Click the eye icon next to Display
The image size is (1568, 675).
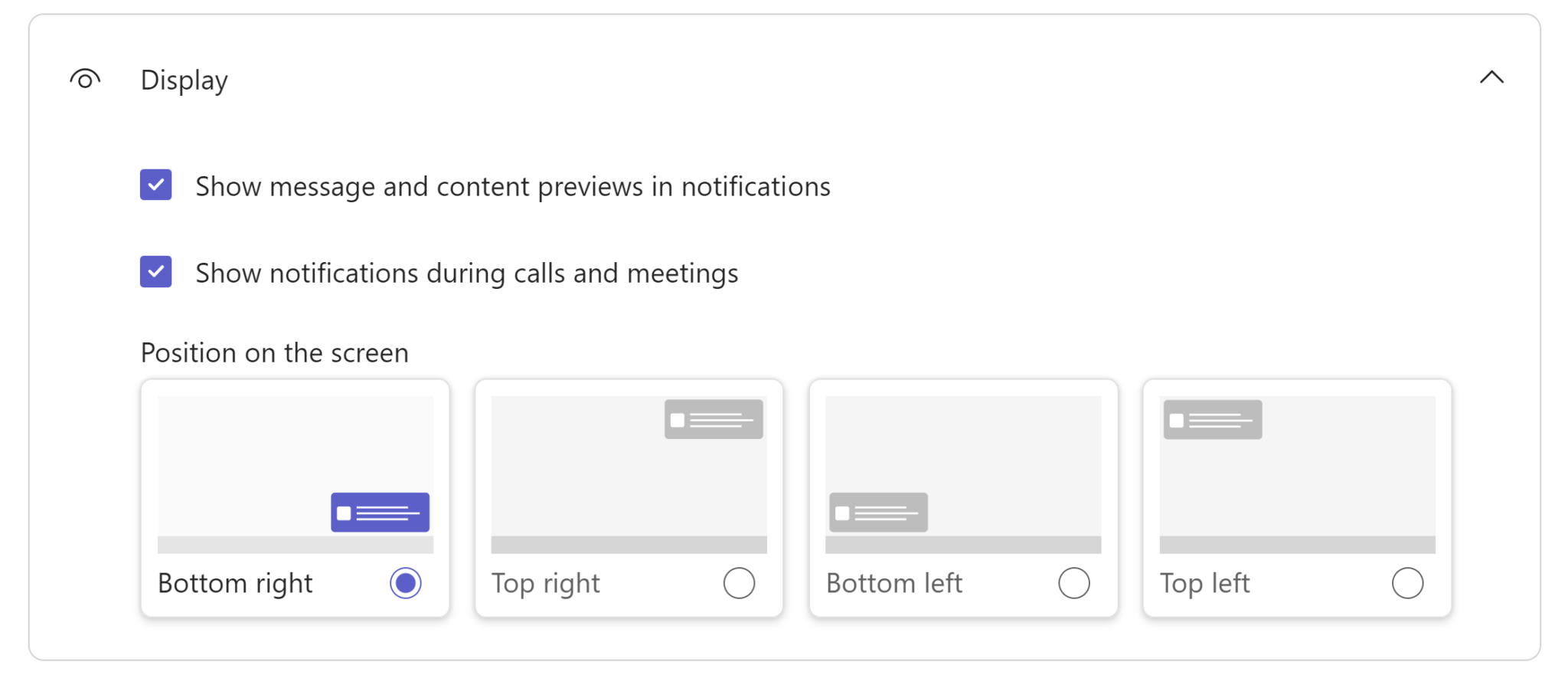(84, 79)
